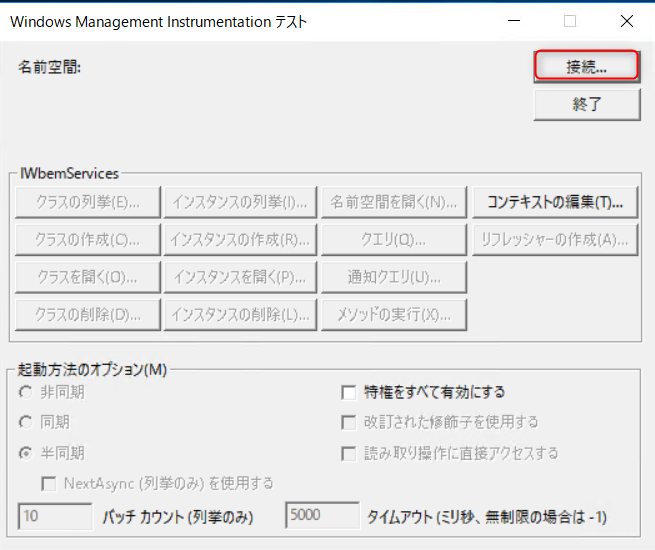Check 読み取り操作に直接アクセスする option

349,453
